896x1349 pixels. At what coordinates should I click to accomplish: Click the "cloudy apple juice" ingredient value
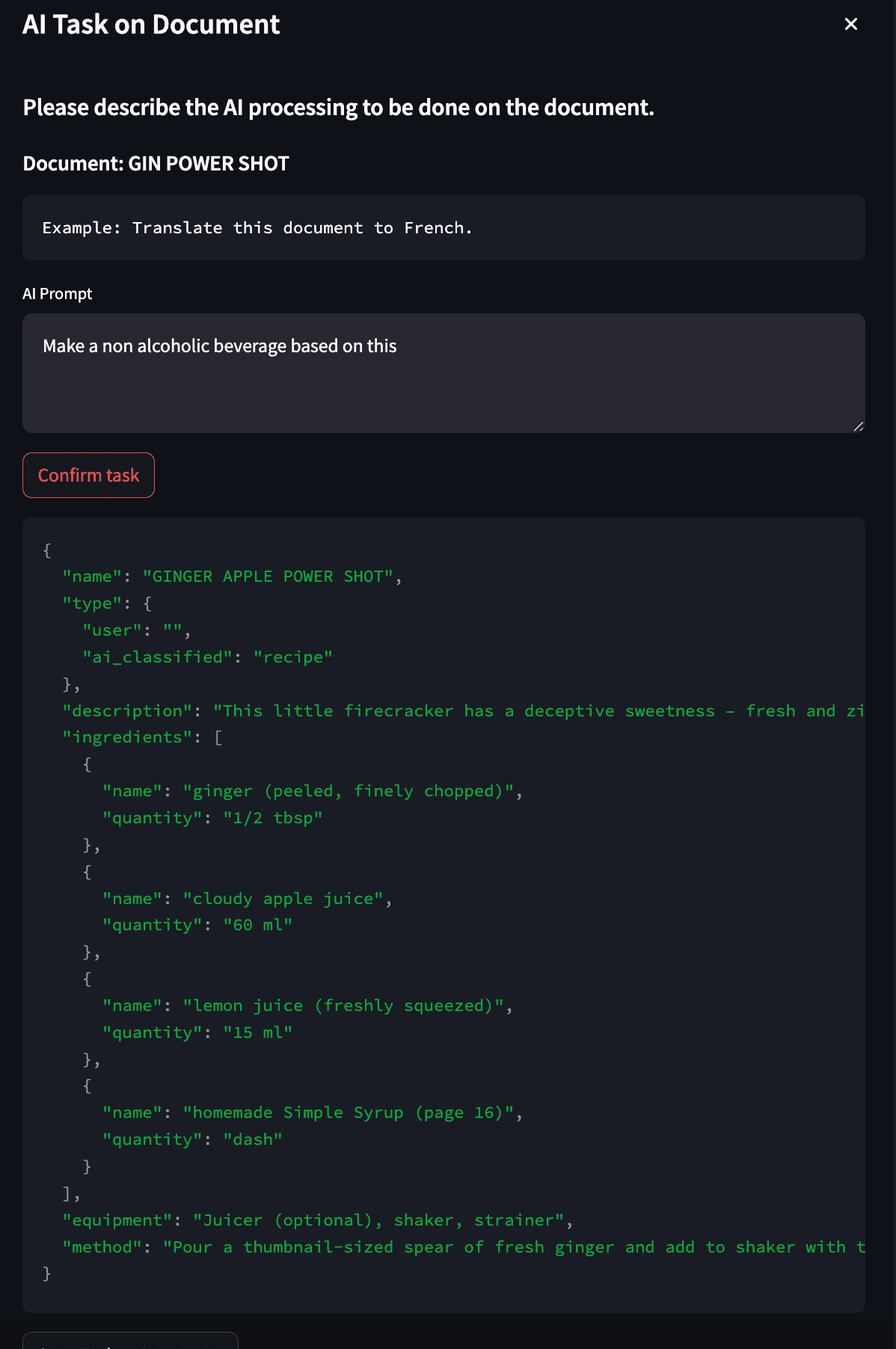(x=283, y=899)
